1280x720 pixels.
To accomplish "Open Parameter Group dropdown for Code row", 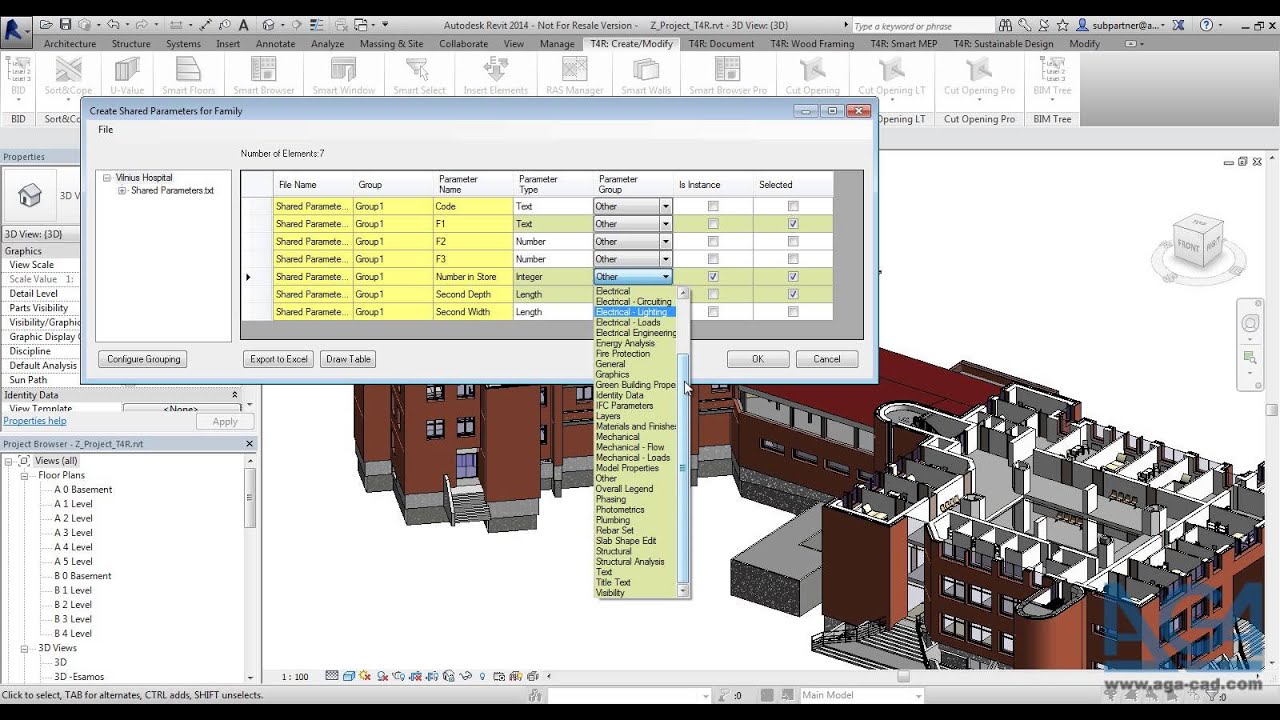I will point(665,207).
